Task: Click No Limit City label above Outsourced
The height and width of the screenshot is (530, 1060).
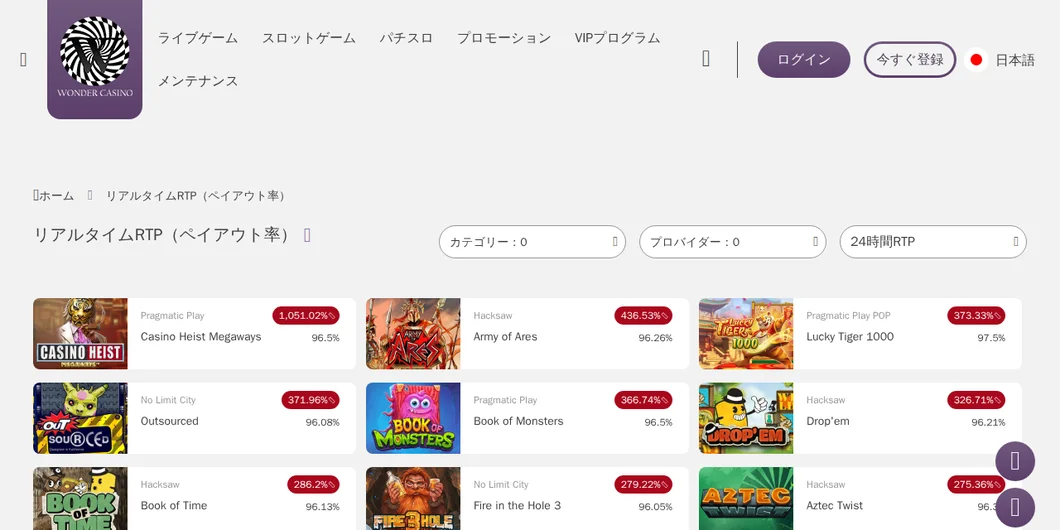Action: pyautogui.click(x=168, y=400)
